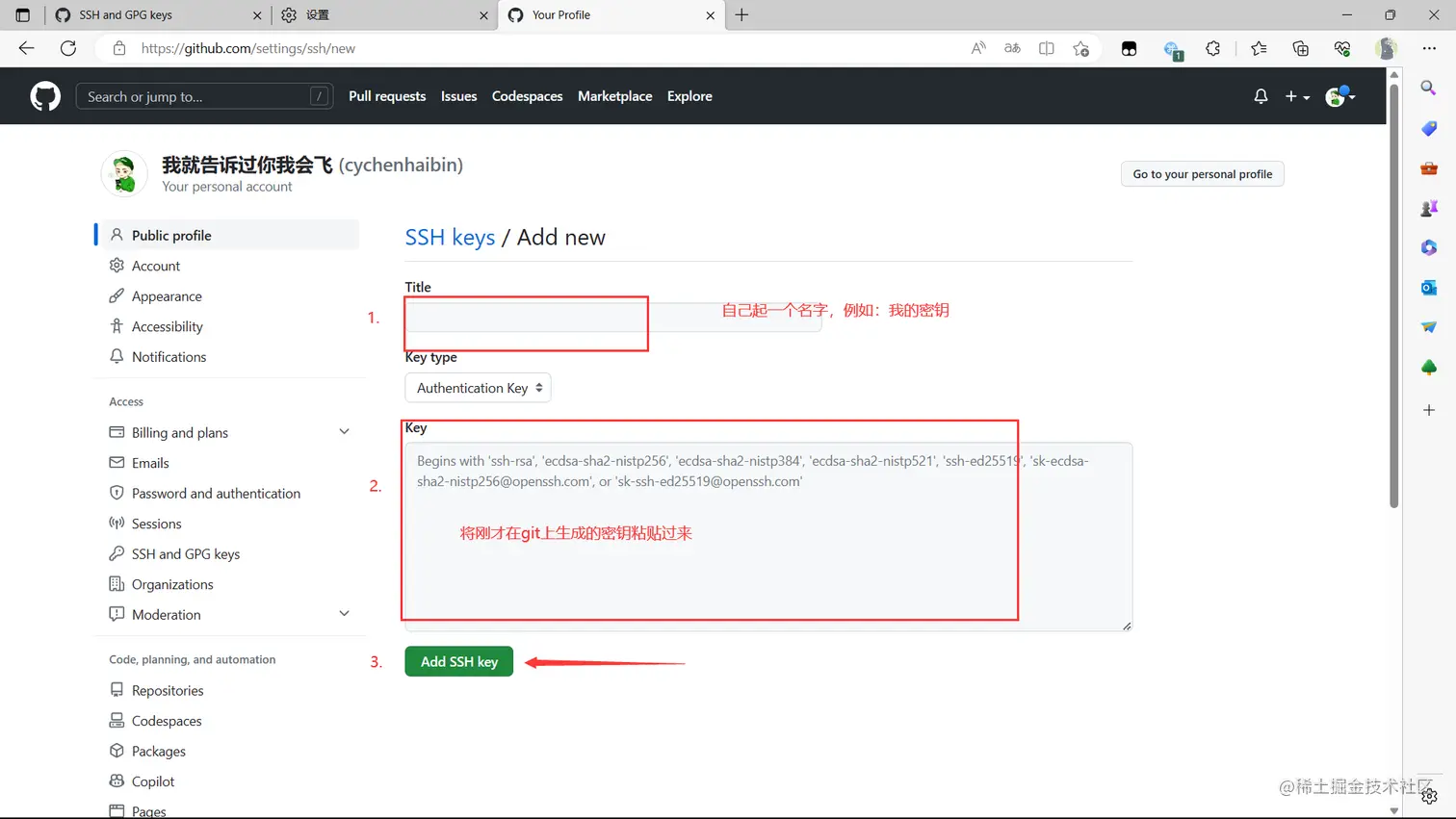Click the Title input field
The image size is (1456, 819).
coord(612,318)
